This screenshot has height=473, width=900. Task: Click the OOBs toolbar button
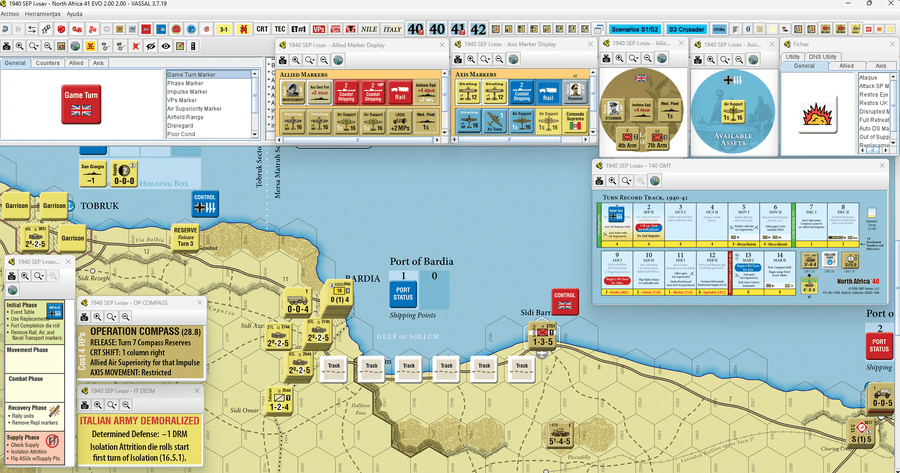719,29
